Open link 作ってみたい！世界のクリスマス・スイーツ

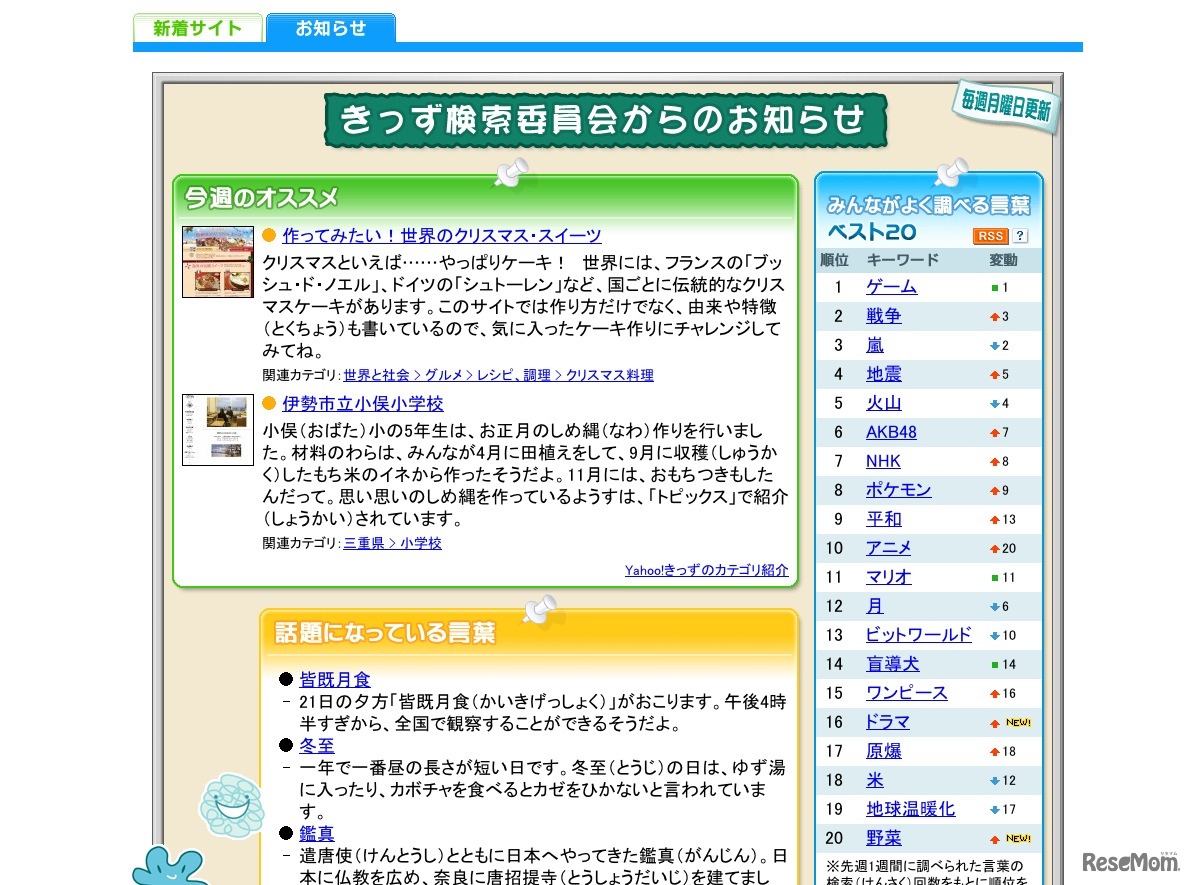tap(442, 236)
